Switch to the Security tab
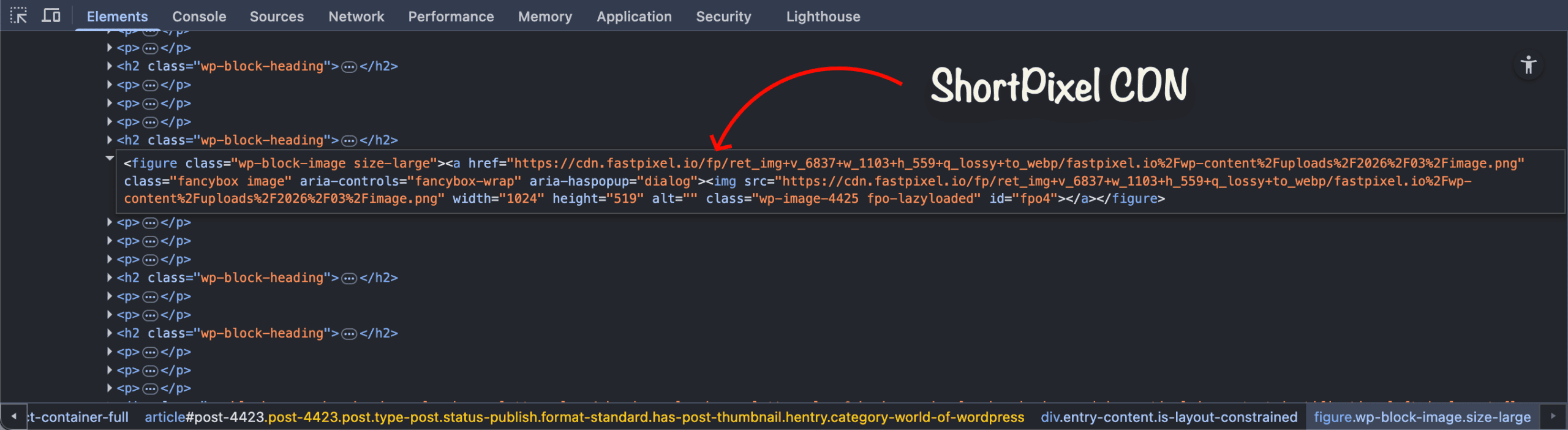This screenshot has width=1568, height=430. (x=723, y=17)
